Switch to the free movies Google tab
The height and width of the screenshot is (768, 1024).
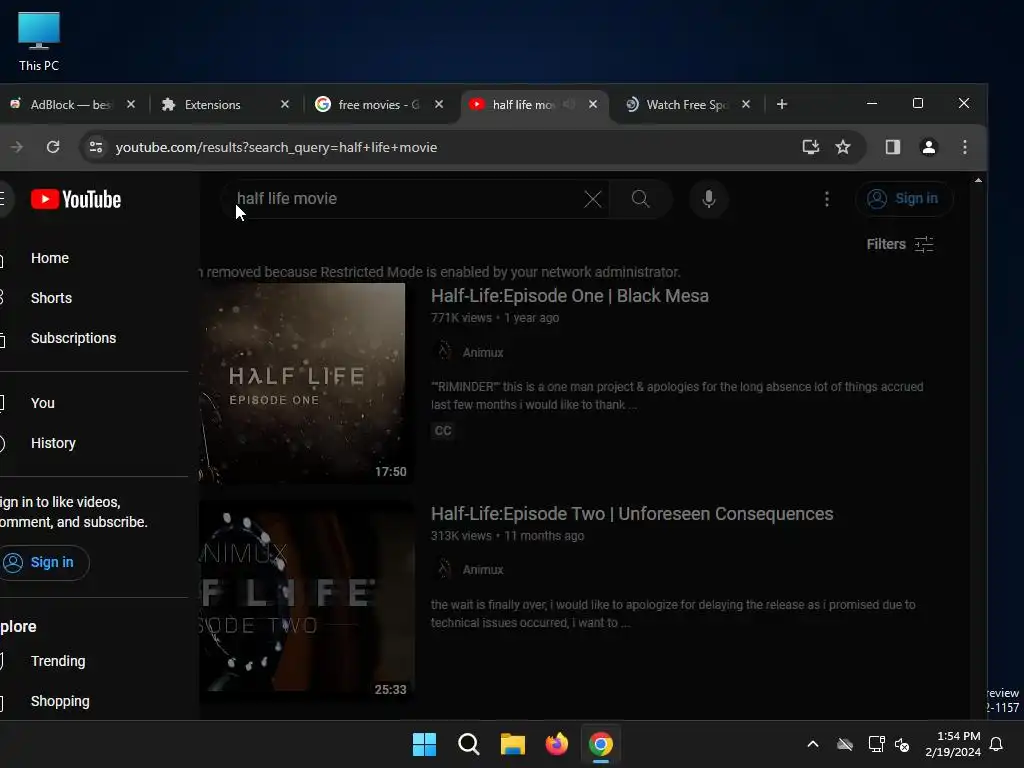tap(376, 104)
